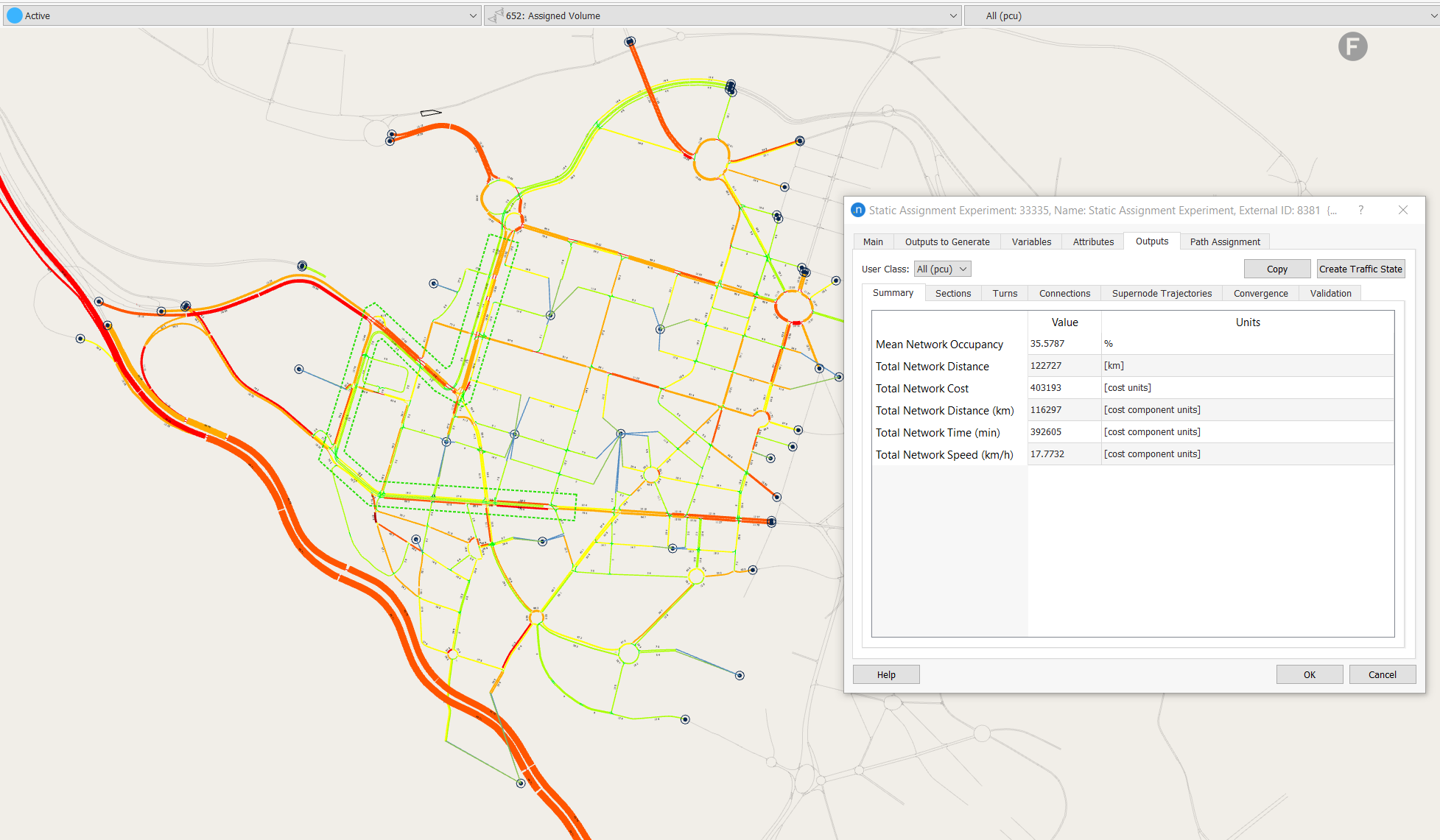Open the User Class All (pcu) combo box
The width and height of the screenshot is (1440, 840).
tap(942, 269)
